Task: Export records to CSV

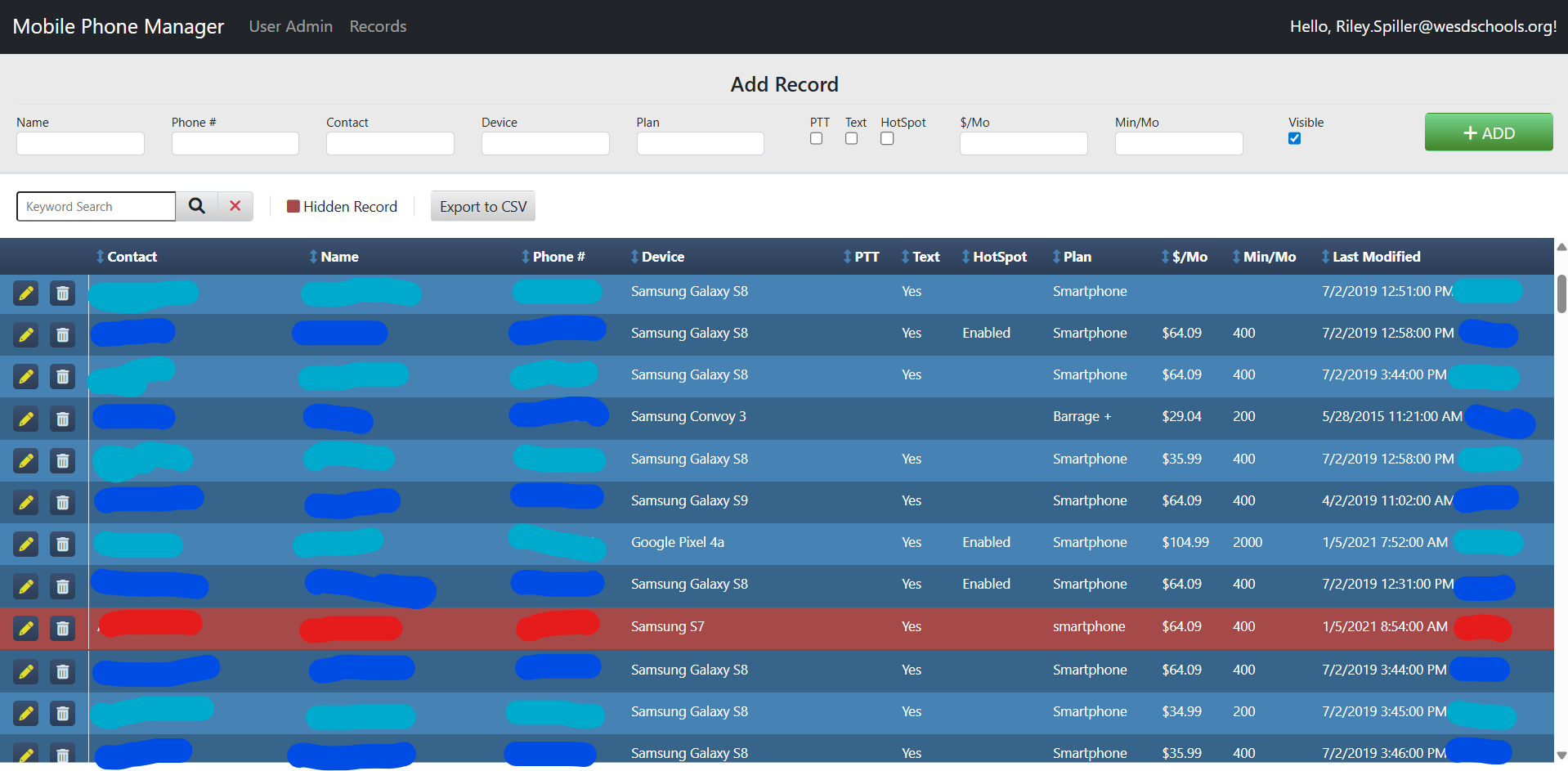Action: coord(483,206)
